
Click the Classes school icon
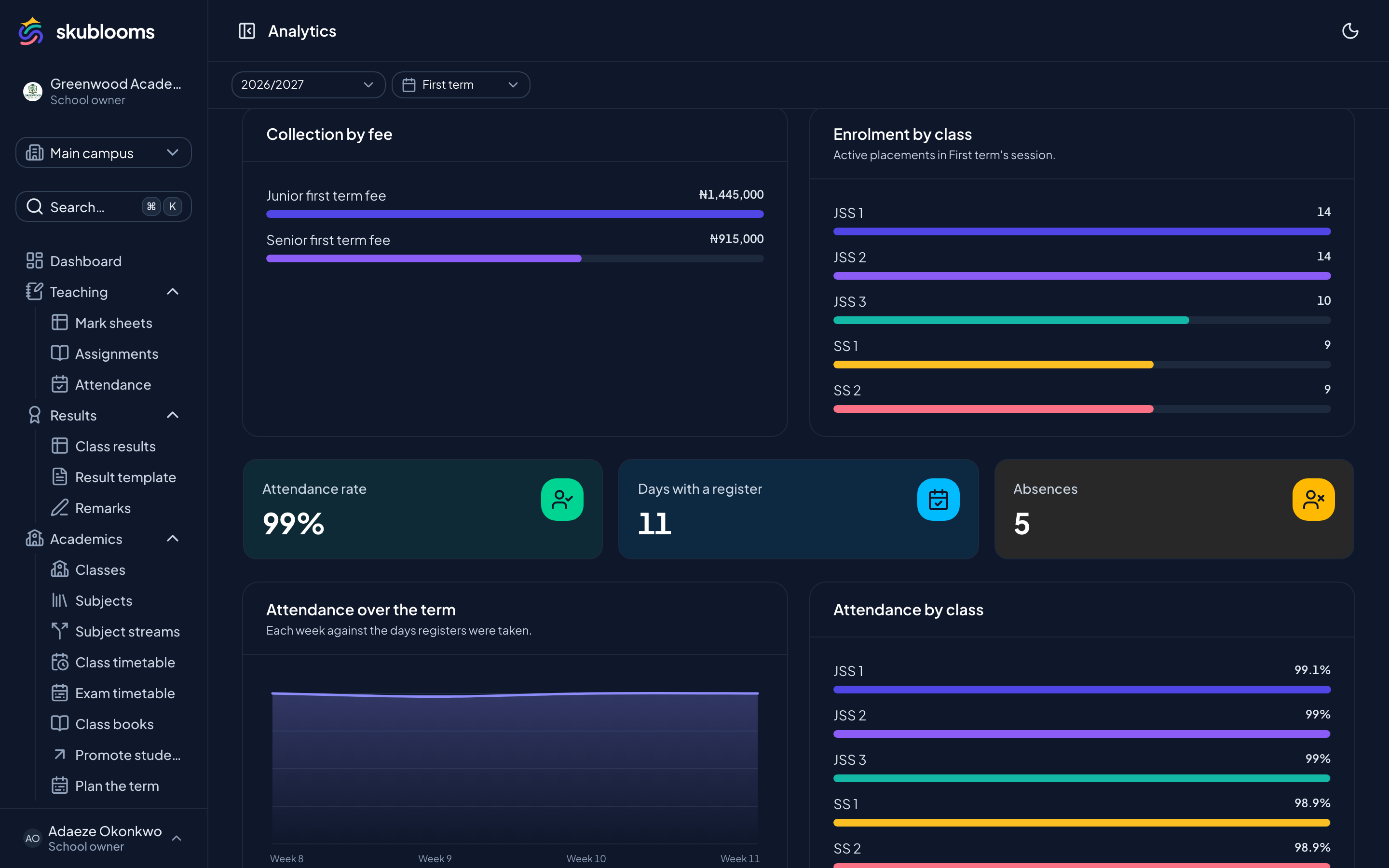tap(60, 569)
